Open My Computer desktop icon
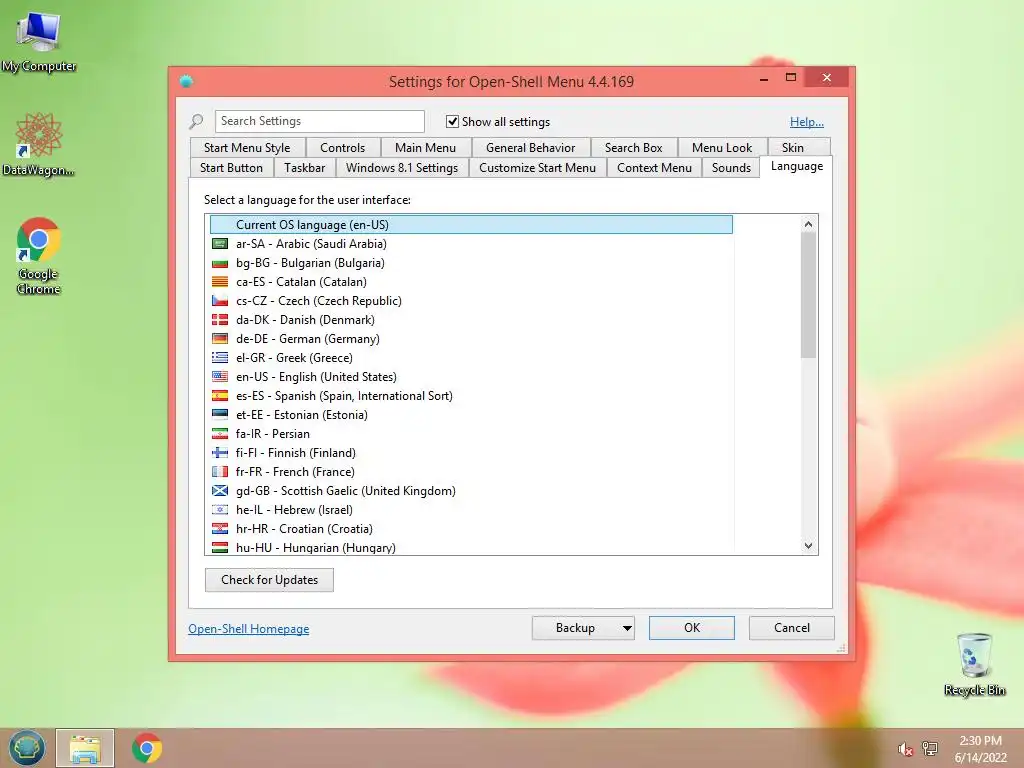The image size is (1024, 768). click(x=39, y=41)
